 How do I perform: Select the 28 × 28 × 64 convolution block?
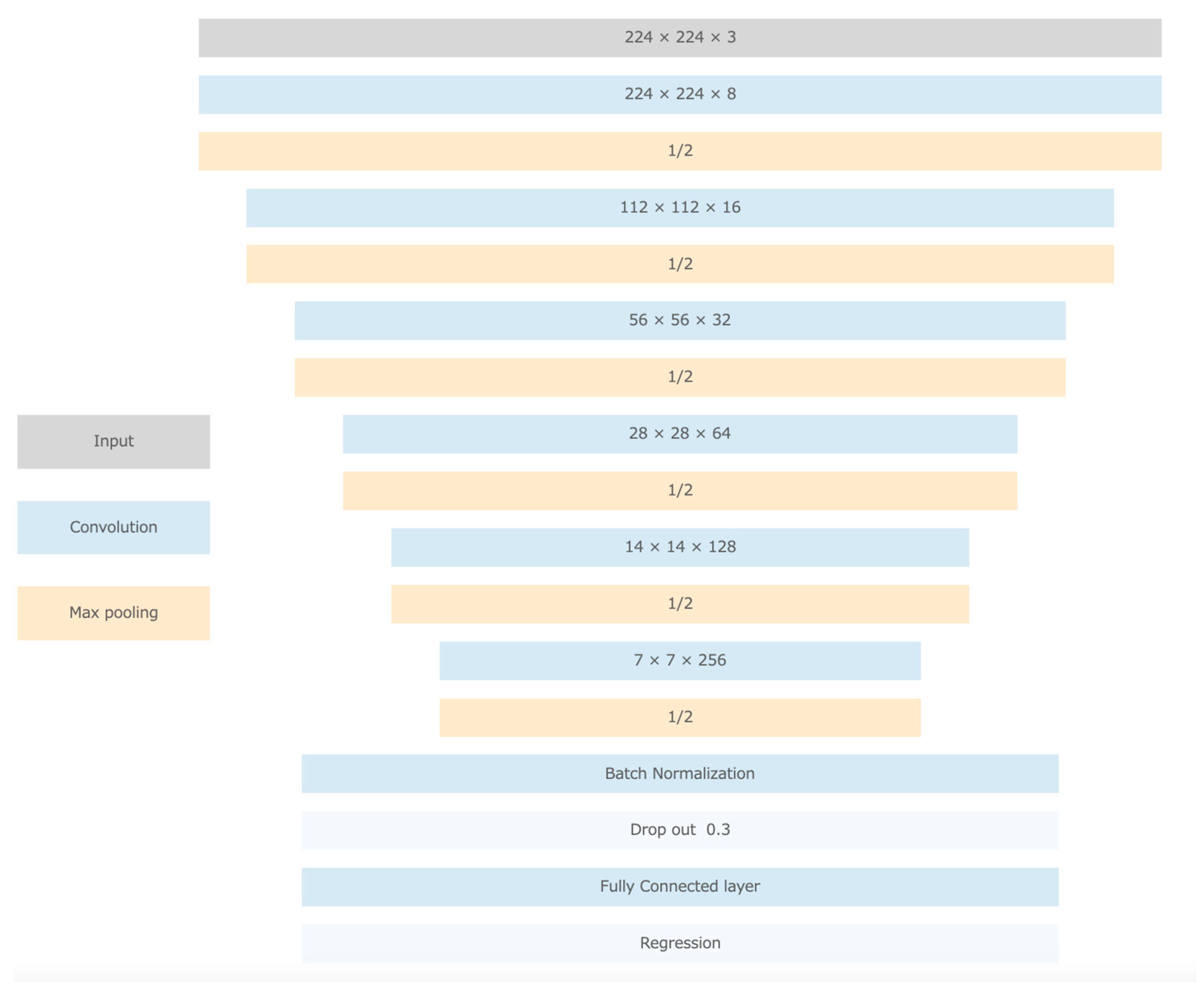(679, 434)
